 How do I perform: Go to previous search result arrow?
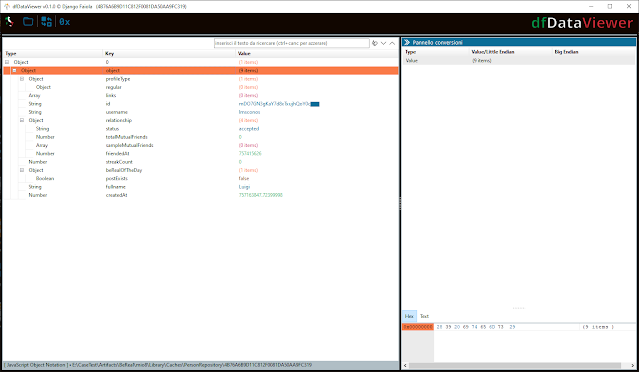[392, 43]
